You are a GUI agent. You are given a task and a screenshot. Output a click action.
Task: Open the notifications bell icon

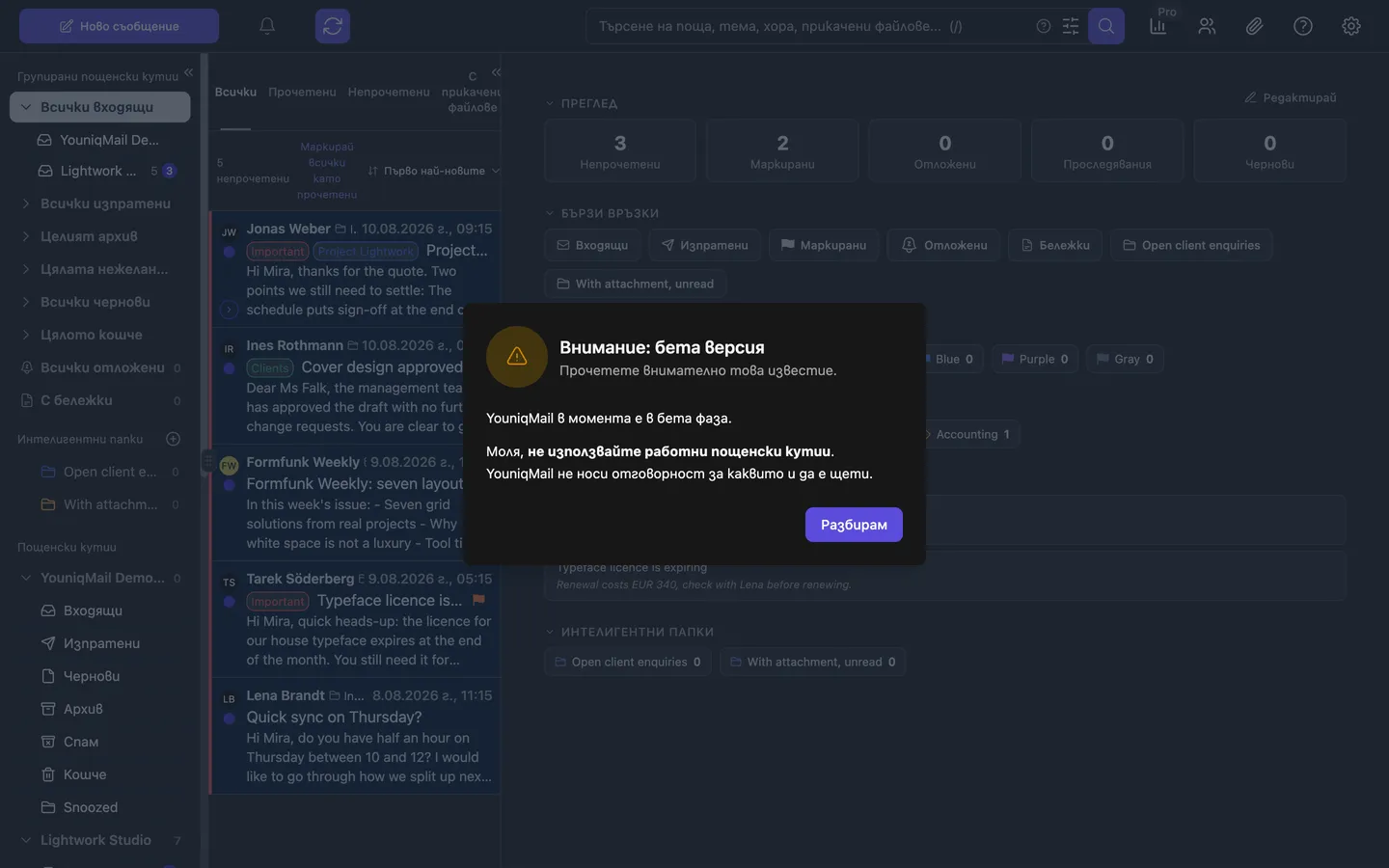(x=267, y=26)
